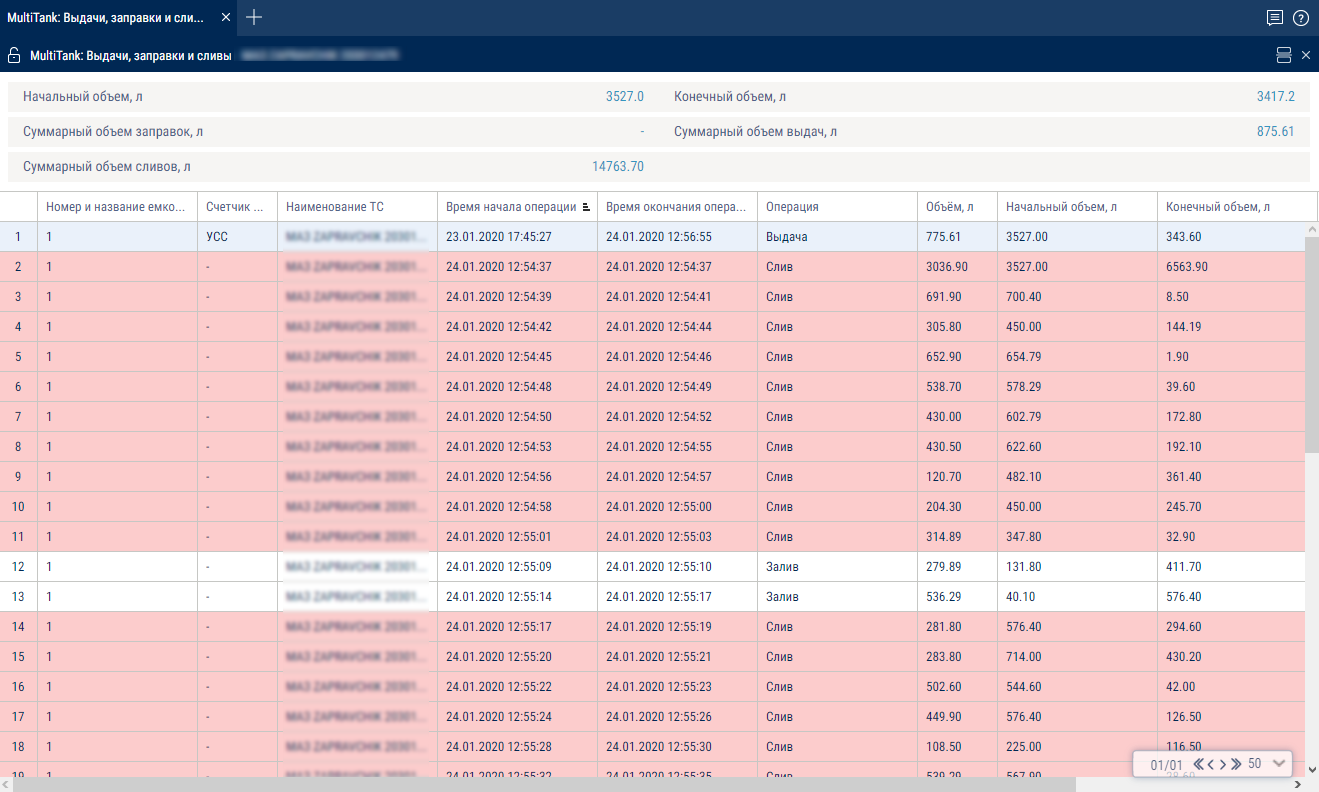Click end volume cell 172.80

(x=1231, y=417)
